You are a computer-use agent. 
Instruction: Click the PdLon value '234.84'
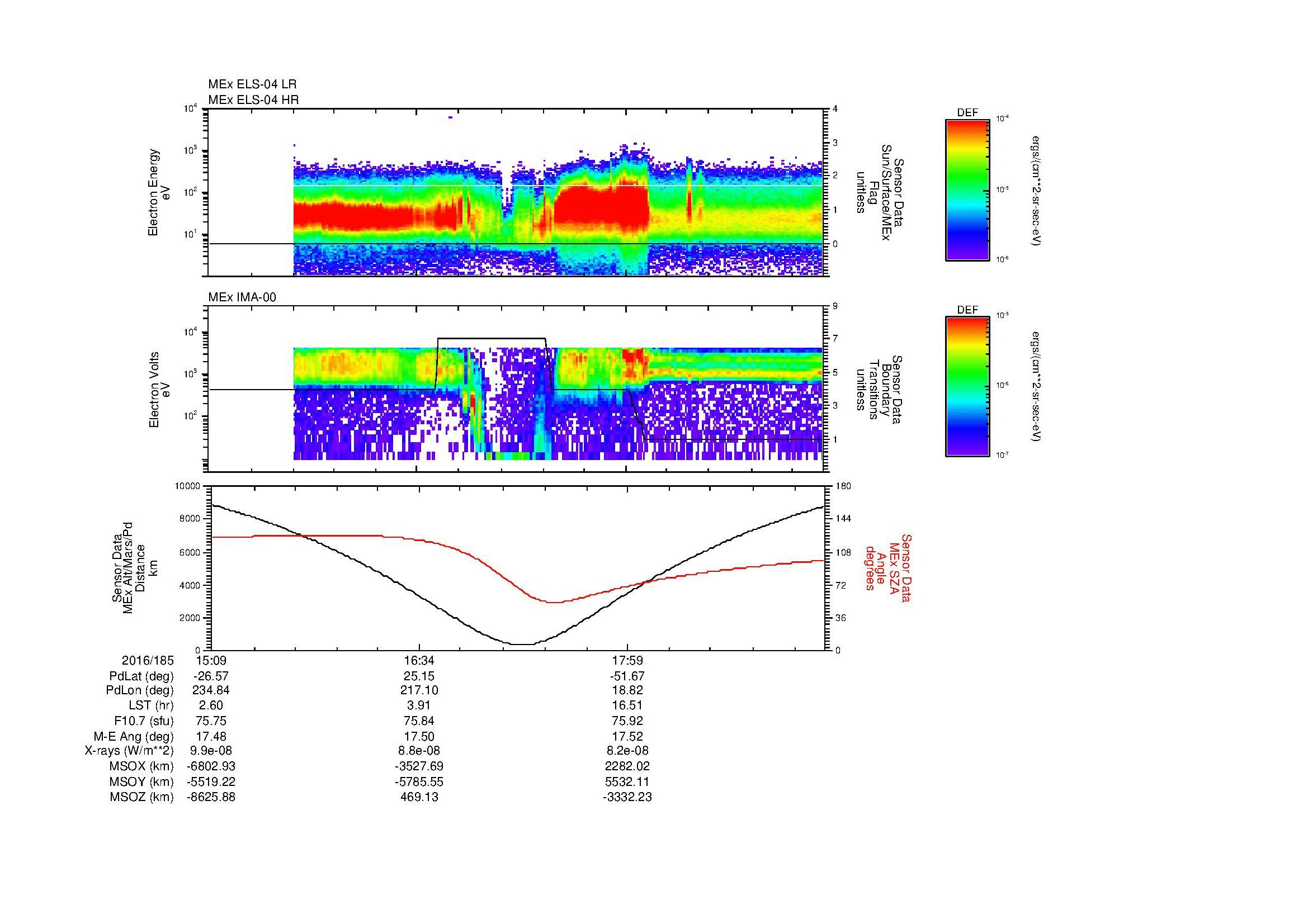[211, 690]
